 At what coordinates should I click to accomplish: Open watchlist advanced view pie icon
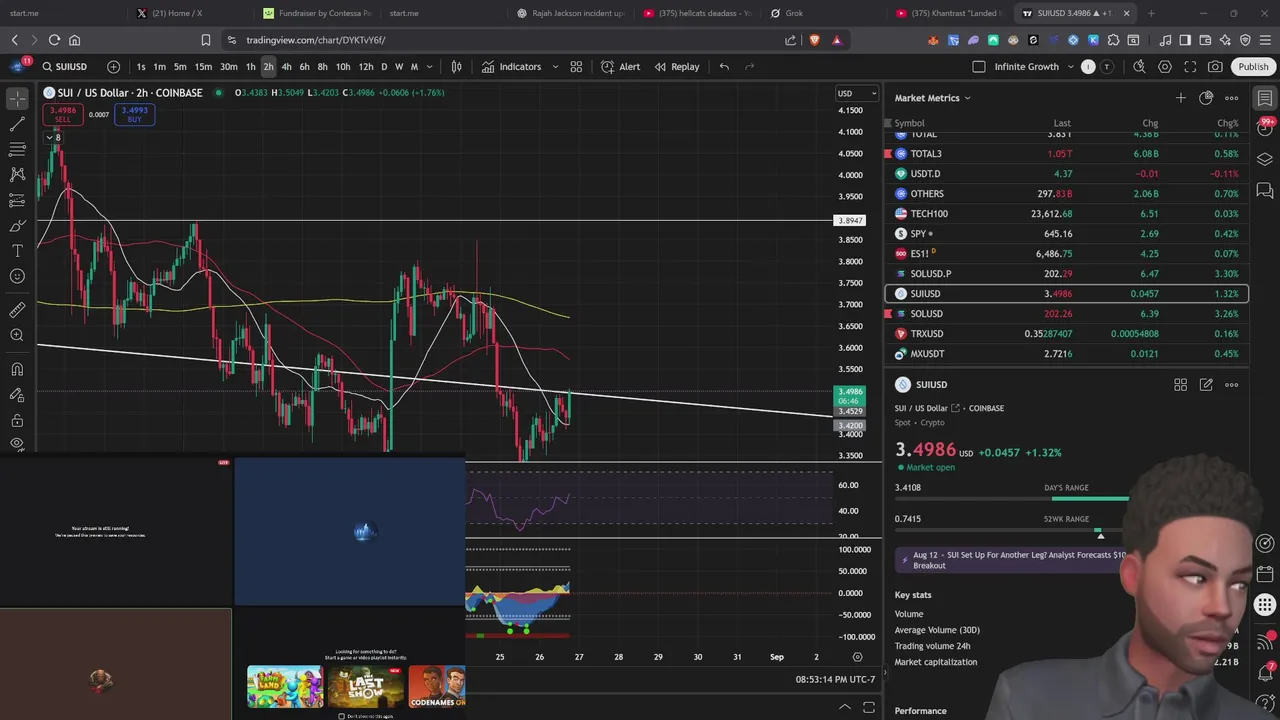tap(1206, 98)
